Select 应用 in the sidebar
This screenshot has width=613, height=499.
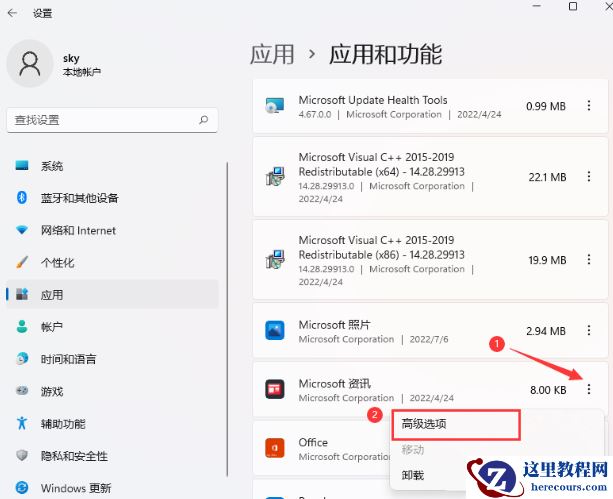pos(112,294)
